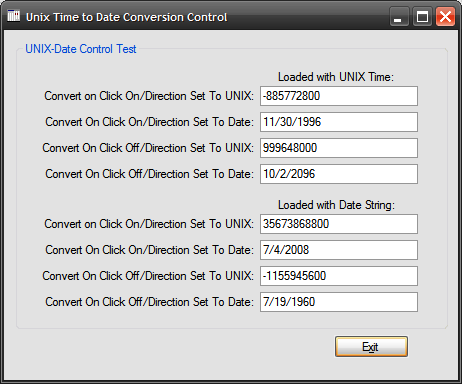Click the label beside the 11/30/1996 field
This screenshot has height=384, width=462.
click(149, 122)
